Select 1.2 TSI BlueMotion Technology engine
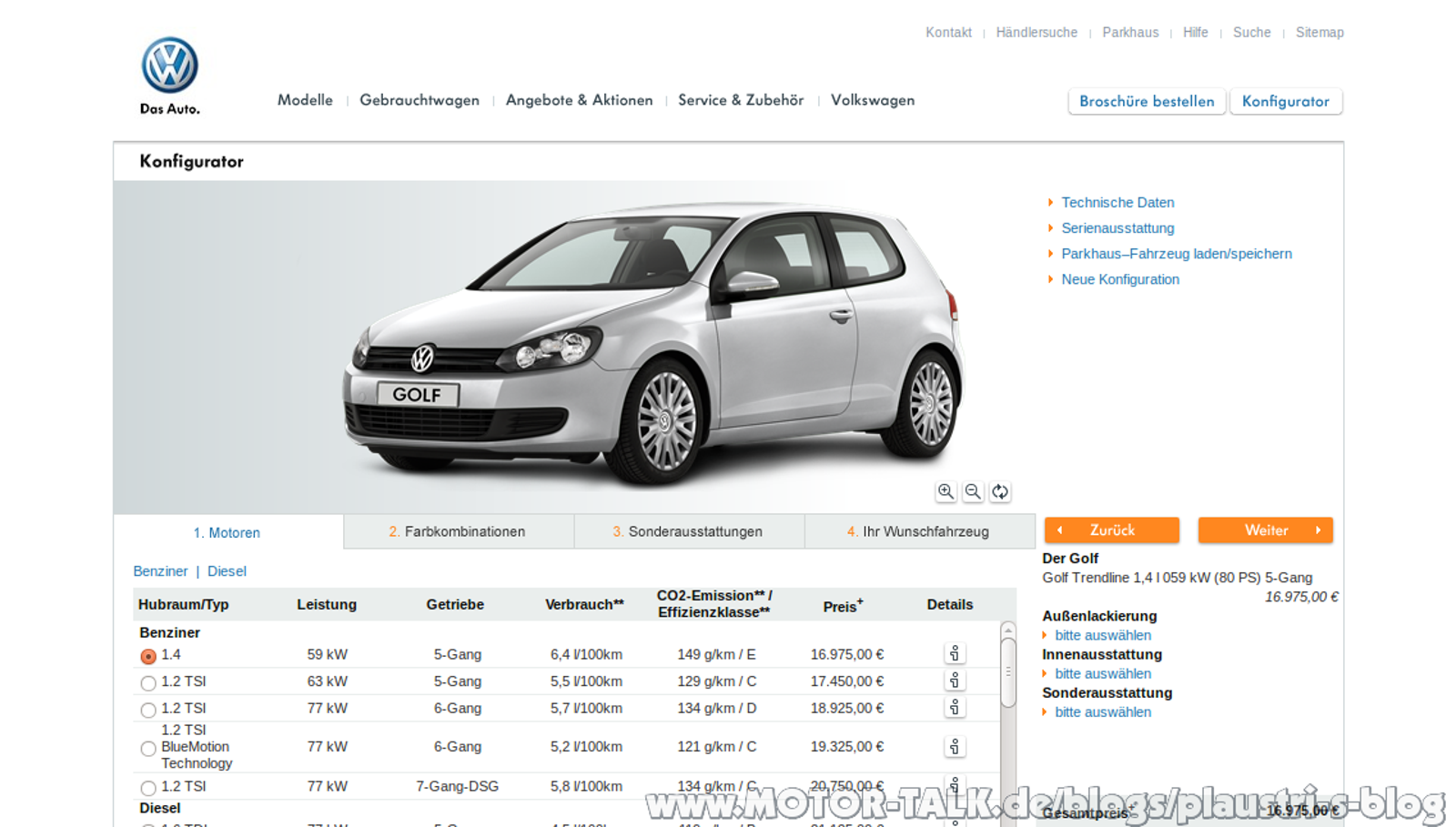This screenshot has height=827, width=1456. click(148, 749)
